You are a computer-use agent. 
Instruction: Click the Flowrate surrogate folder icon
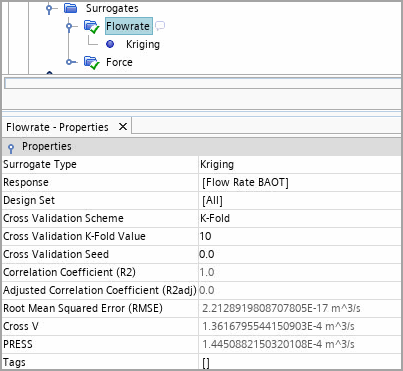(x=92, y=26)
